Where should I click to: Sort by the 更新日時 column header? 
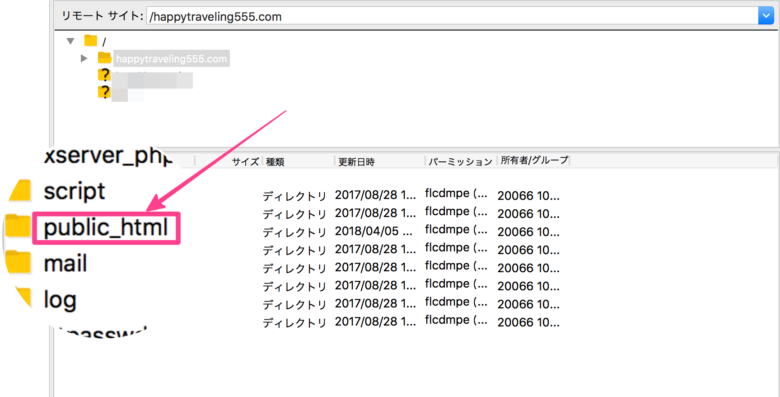356,162
